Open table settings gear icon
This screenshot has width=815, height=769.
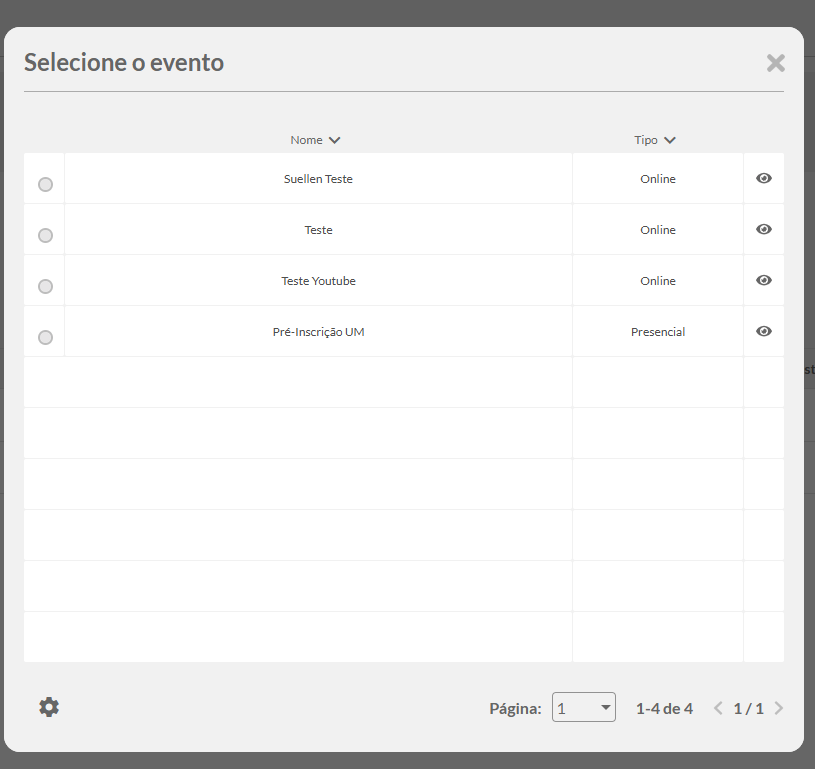coord(49,707)
